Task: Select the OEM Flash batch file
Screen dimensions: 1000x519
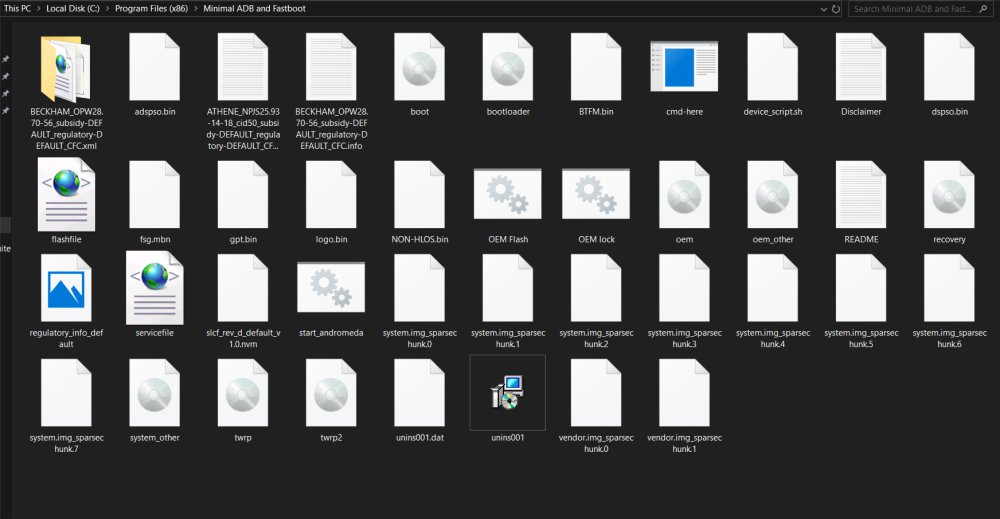Action: point(507,194)
